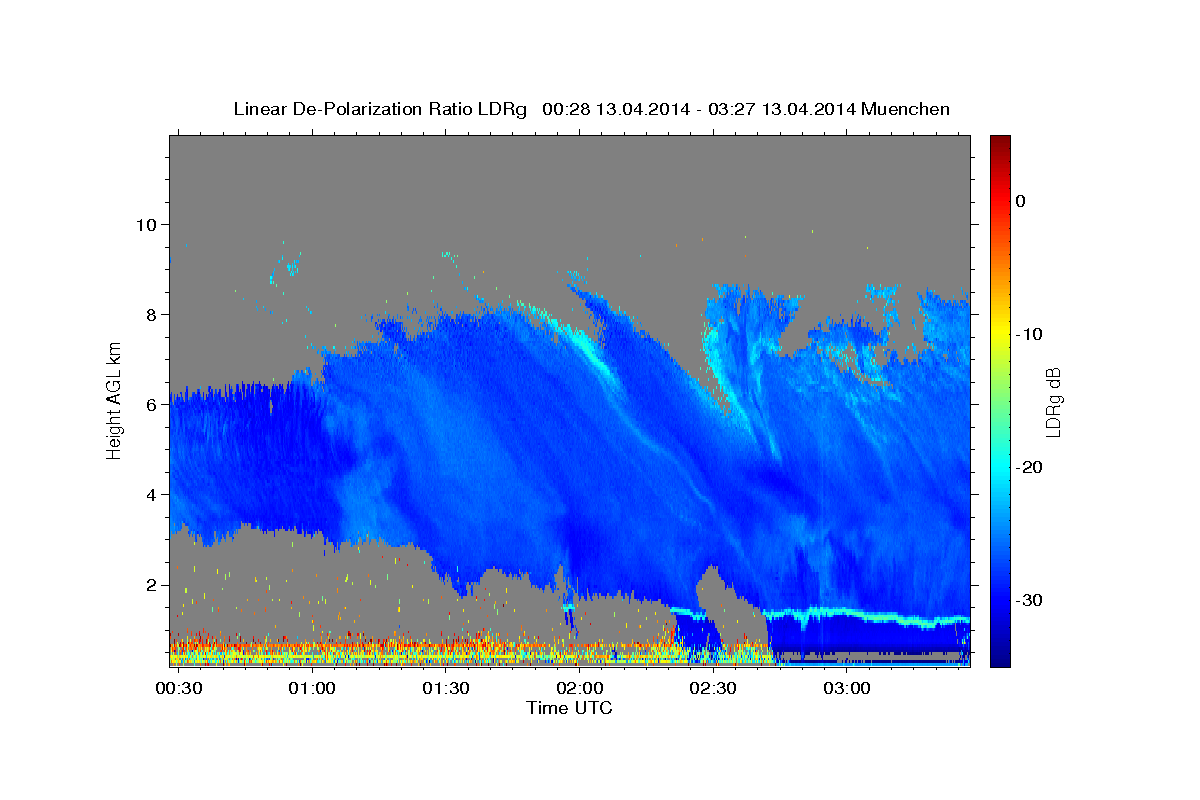
Task: Click 'Muenchen' in the plot title
Action: pyautogui.click(x=906, y=109)
